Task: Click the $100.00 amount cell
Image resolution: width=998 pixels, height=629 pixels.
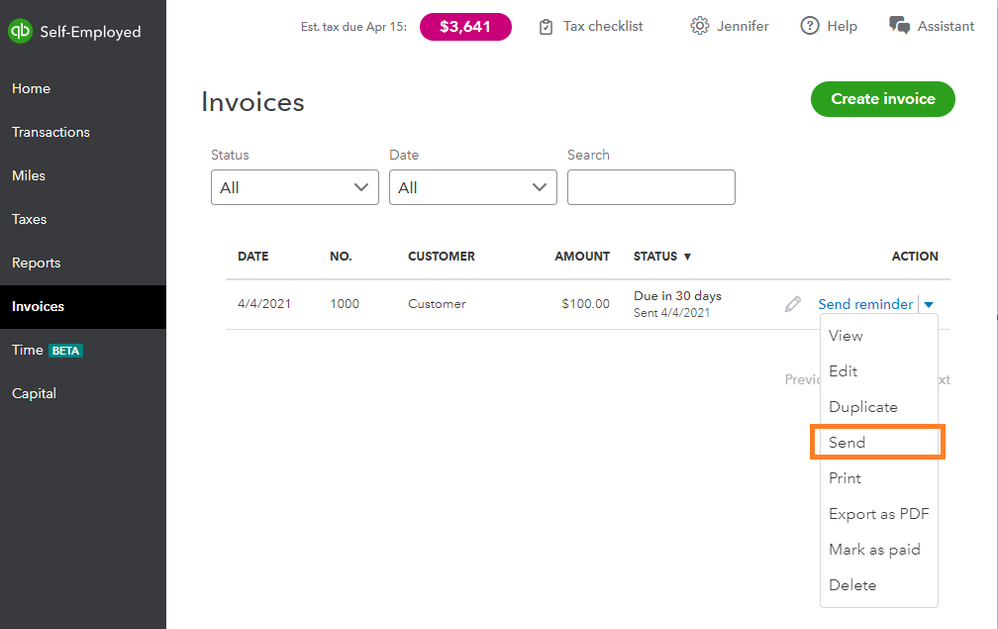Action: click(x=586, y=304)
